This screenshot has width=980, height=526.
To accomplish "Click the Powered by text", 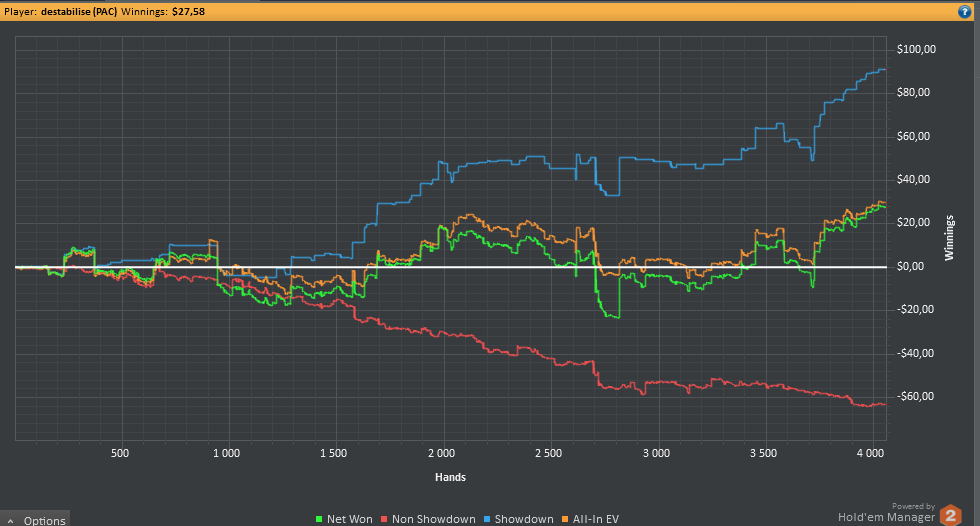I will (913, 506).
